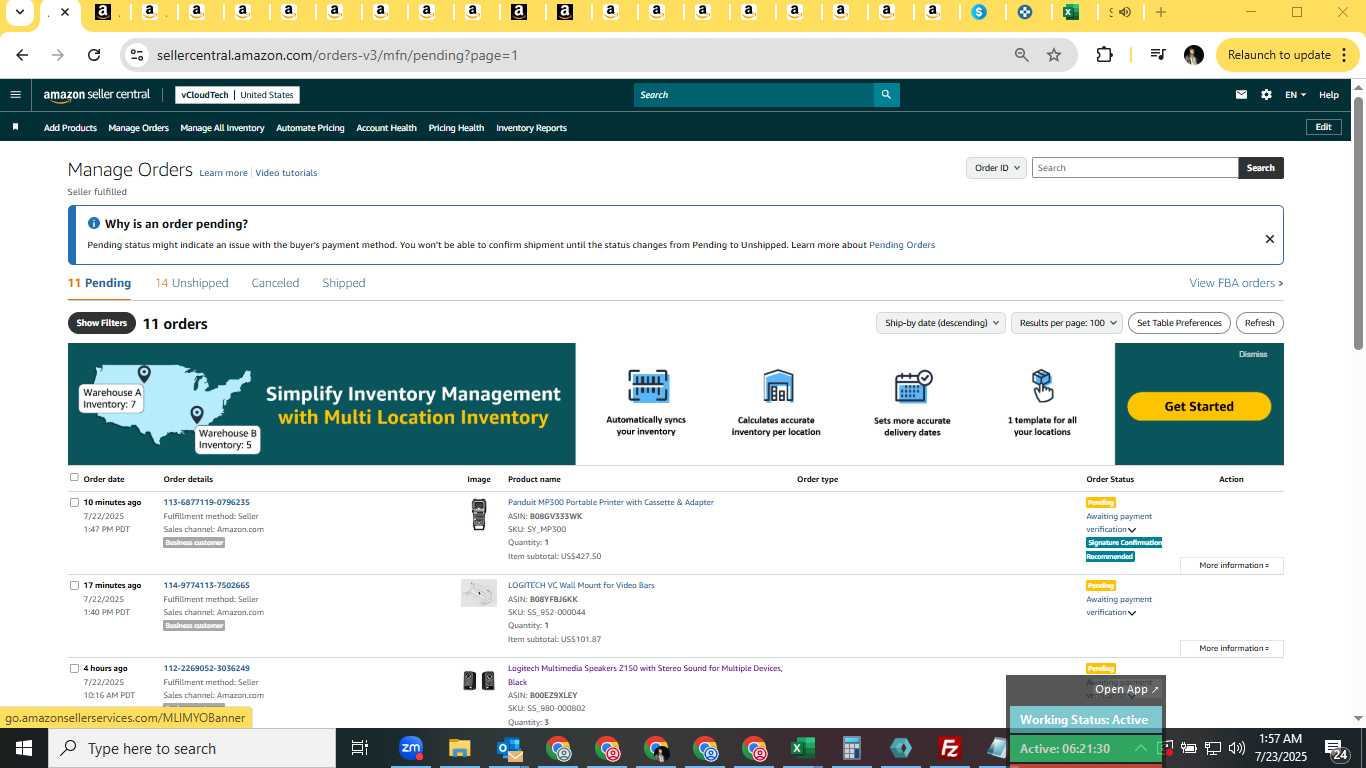This screenshot has width=1366, height=768.
Task: Click the Get Started button
Action: point(1199,406)
